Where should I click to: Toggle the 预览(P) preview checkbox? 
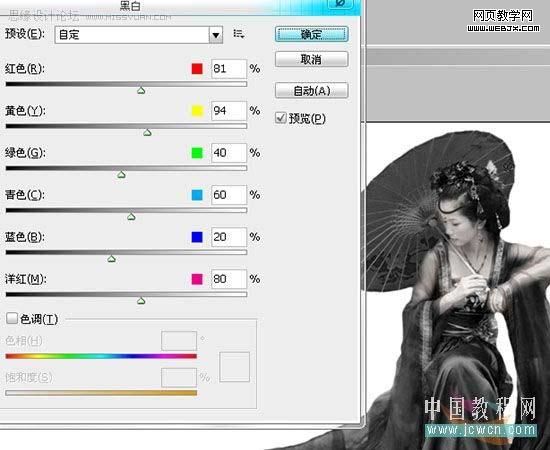[281, 118]
